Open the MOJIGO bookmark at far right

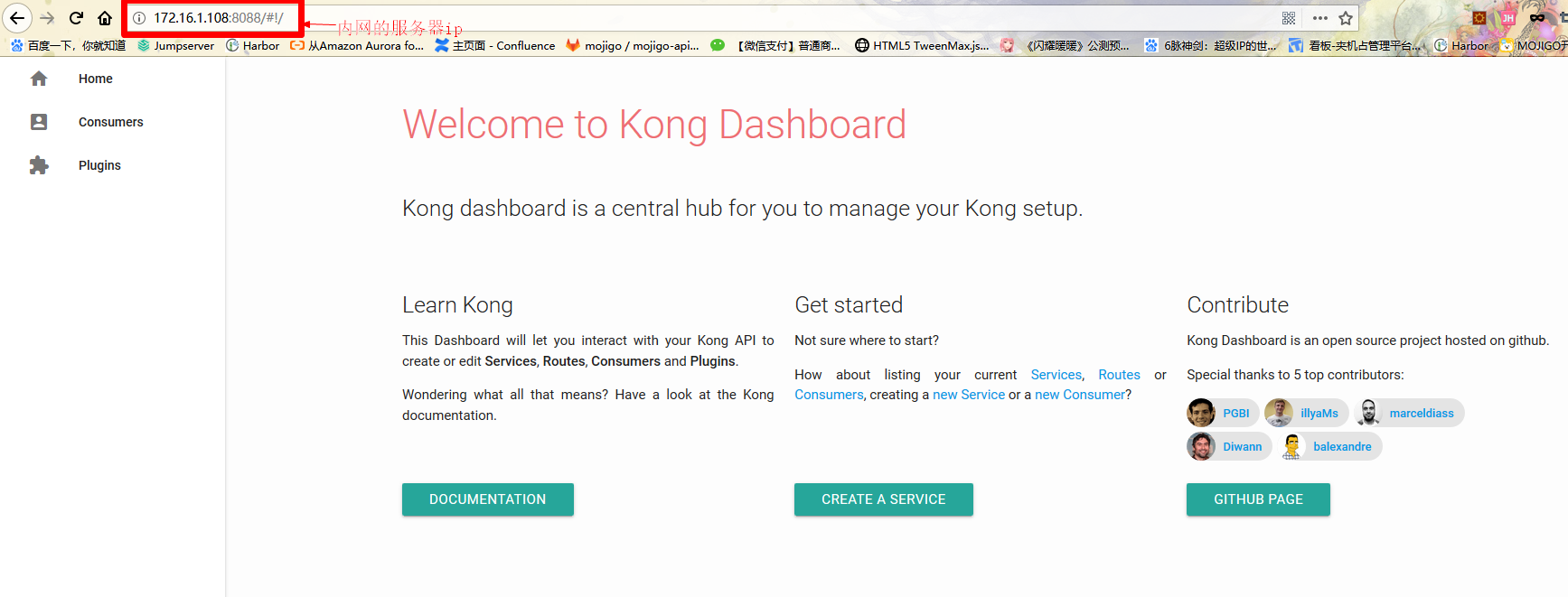pos(1535,45)
